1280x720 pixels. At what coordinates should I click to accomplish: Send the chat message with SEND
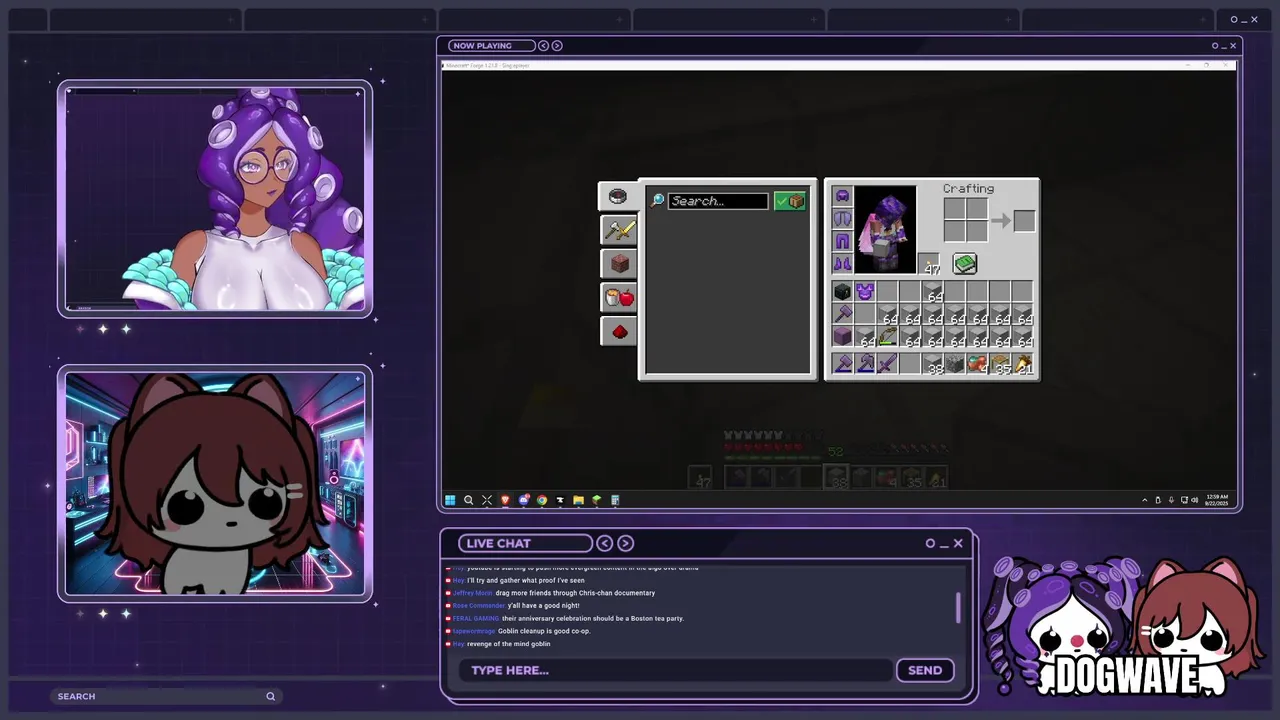click(x=925, y=670)
